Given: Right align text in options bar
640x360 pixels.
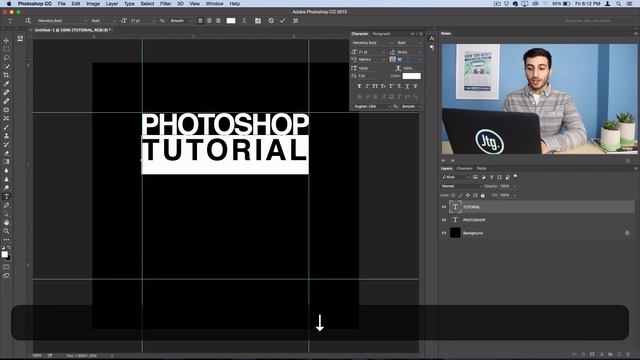Looking at the screenshot, I should [218, 21].
